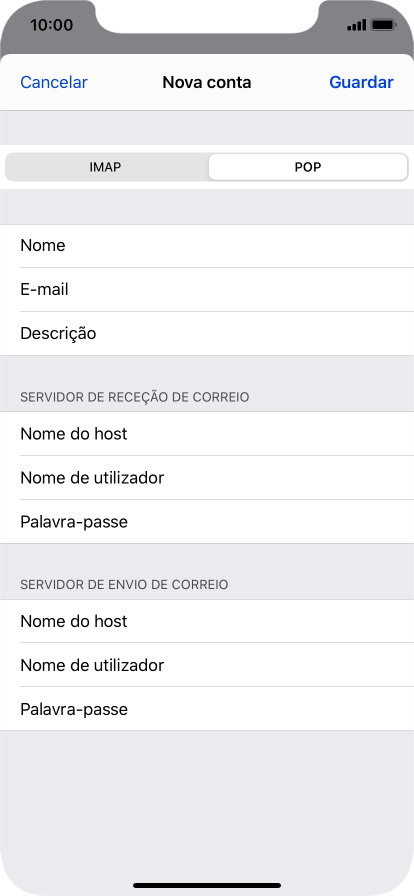This screenshot has width=414, height=896.
Task: Switch to the IMAP segment
Action: [106, 167]
